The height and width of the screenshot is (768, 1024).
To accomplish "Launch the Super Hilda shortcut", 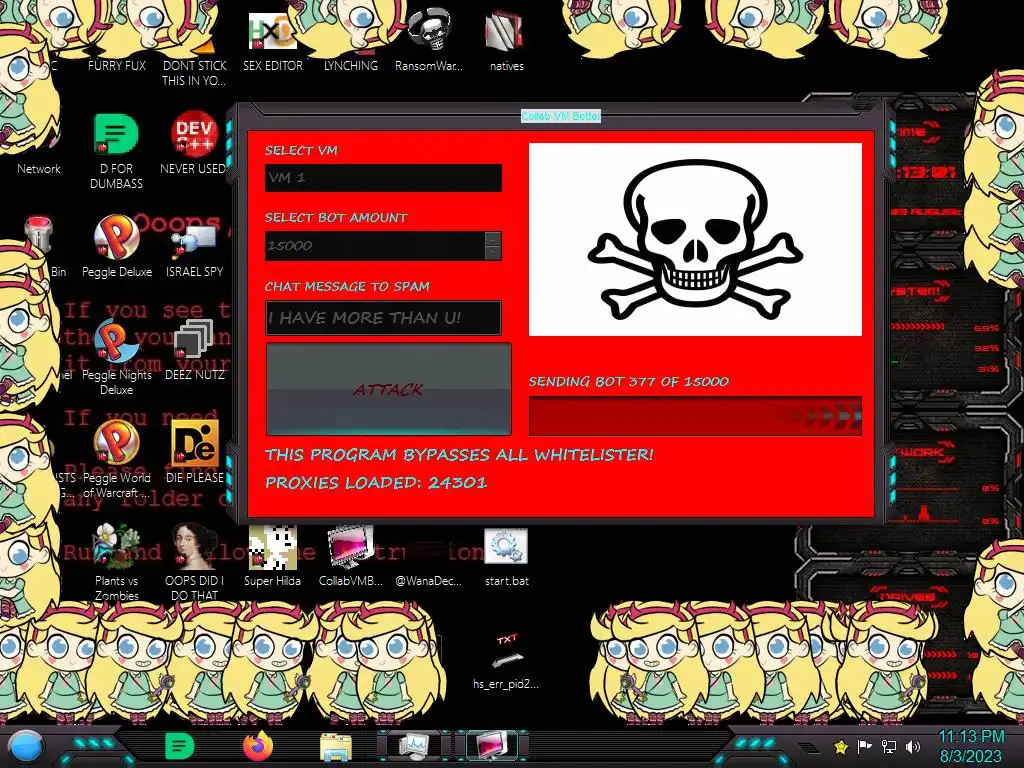I will [x=272, y=547].
